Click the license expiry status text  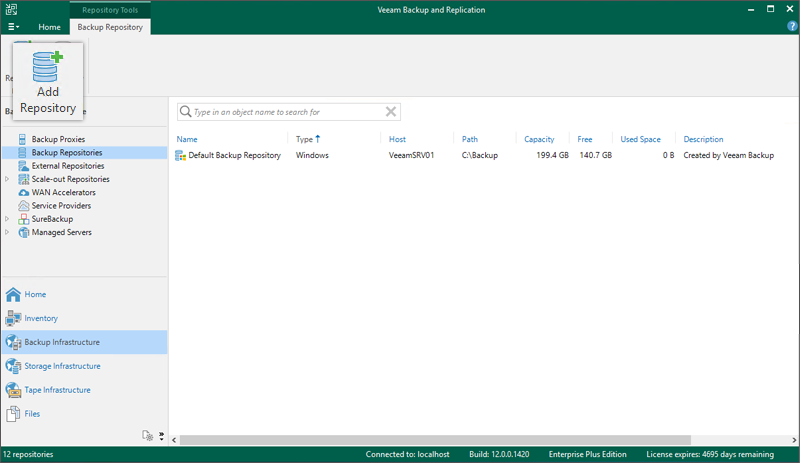pos(710,454)
